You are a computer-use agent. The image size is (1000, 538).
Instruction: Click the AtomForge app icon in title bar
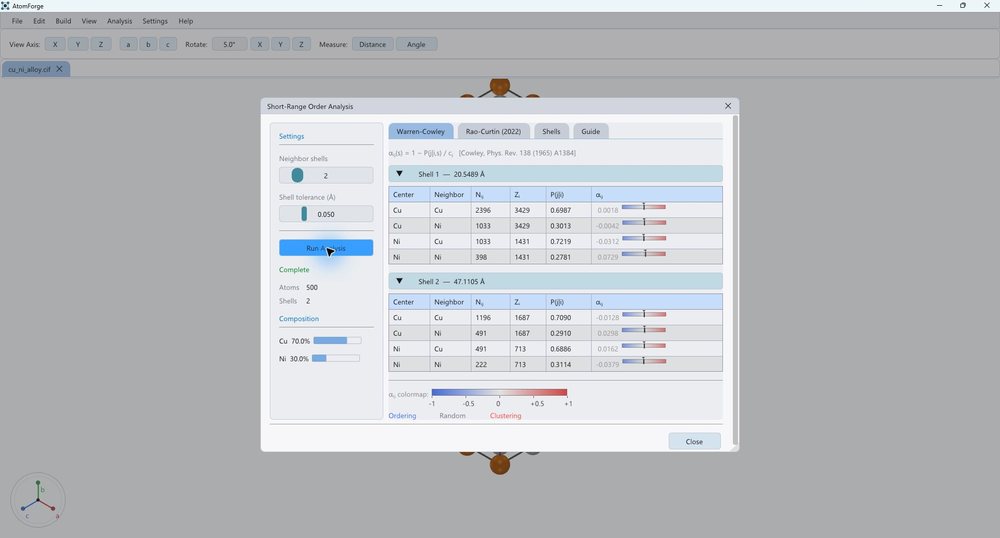5,6
